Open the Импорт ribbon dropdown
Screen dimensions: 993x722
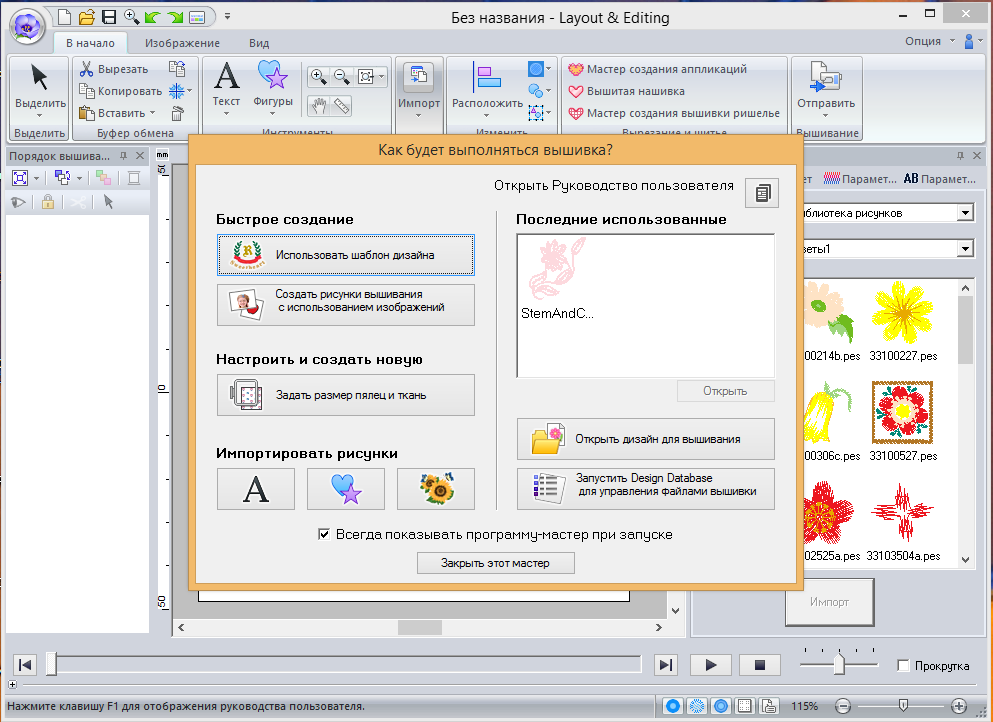tap(419, 115)
